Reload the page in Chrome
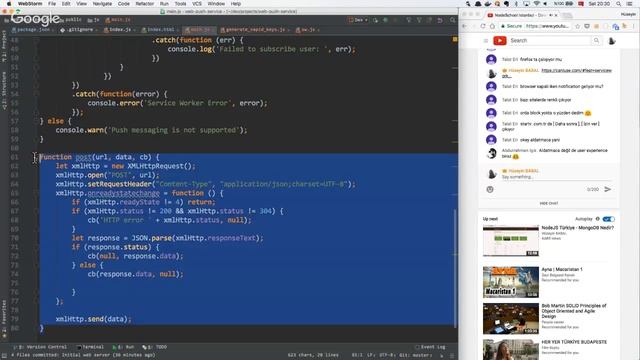The image size is (640, 360). (483, 26)
